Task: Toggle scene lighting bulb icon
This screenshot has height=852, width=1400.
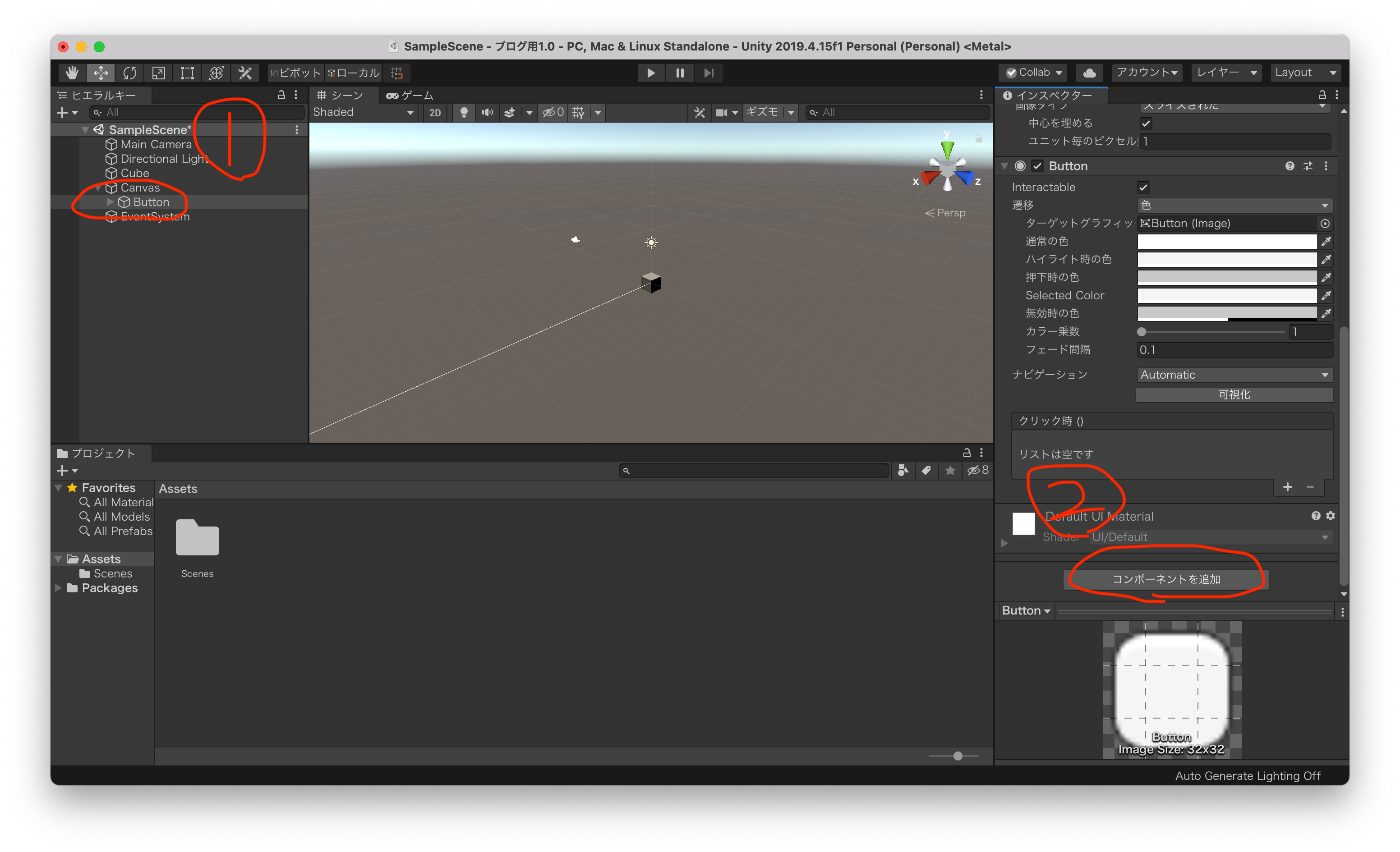Action: click(x=464, y=113)
